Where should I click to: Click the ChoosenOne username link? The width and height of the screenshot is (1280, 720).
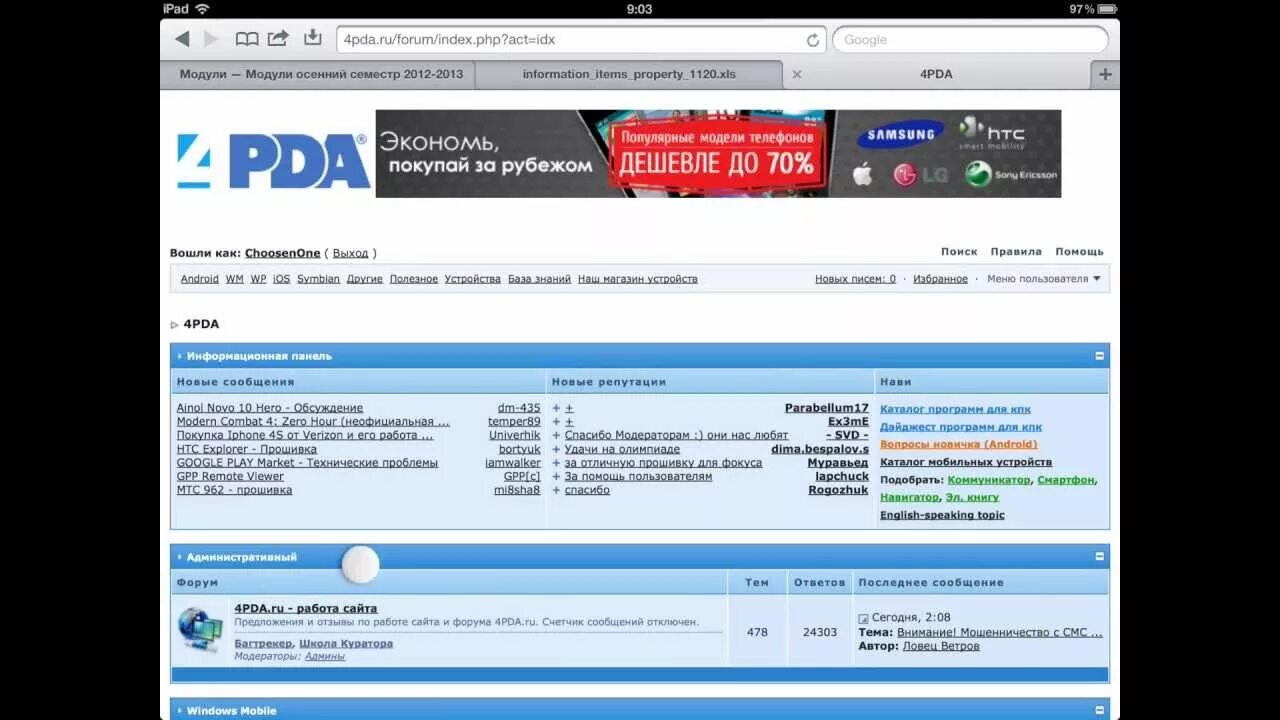tap(283, 253)
